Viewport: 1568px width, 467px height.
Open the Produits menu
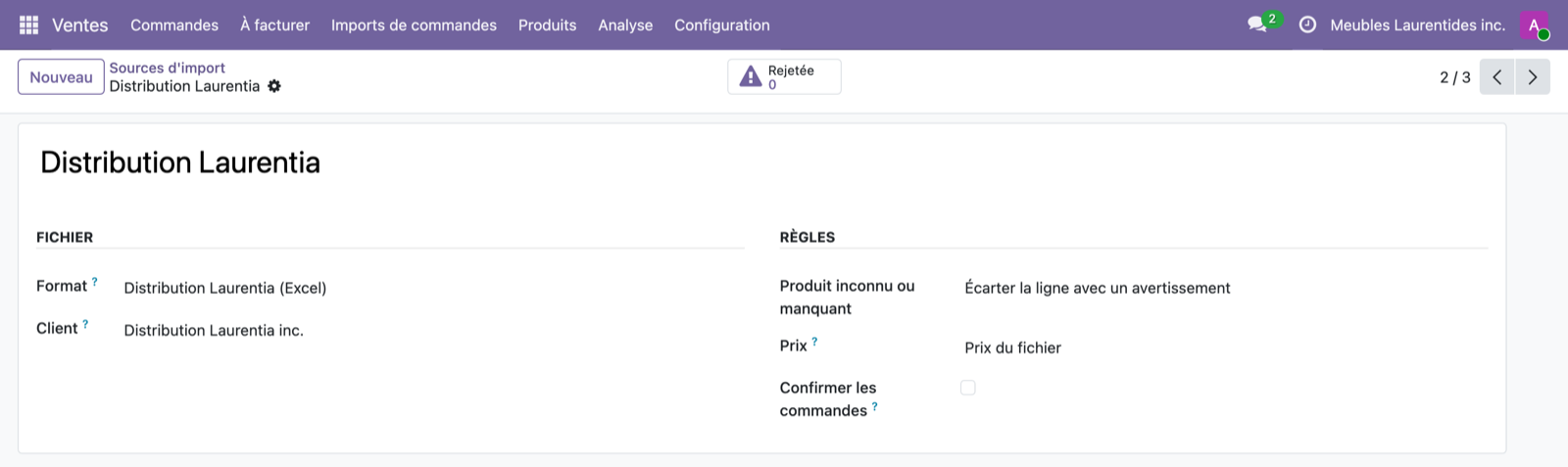[x=548, y=24]
